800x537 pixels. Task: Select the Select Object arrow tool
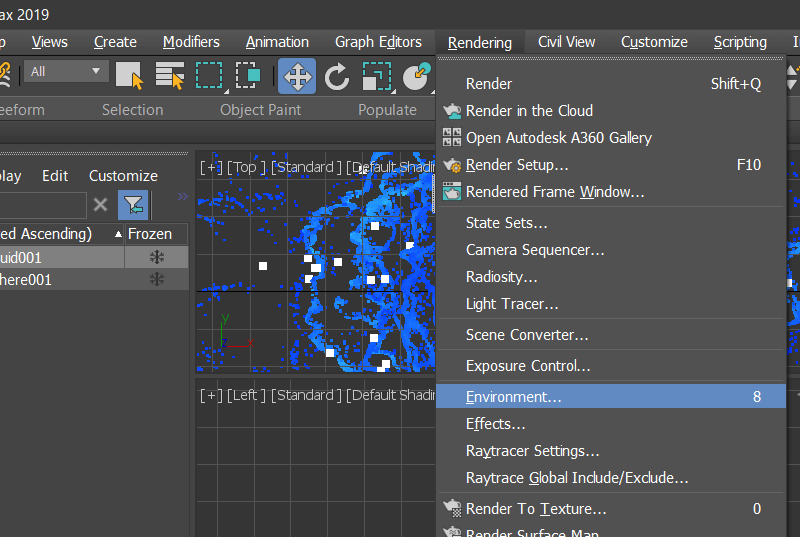point(129,76)
